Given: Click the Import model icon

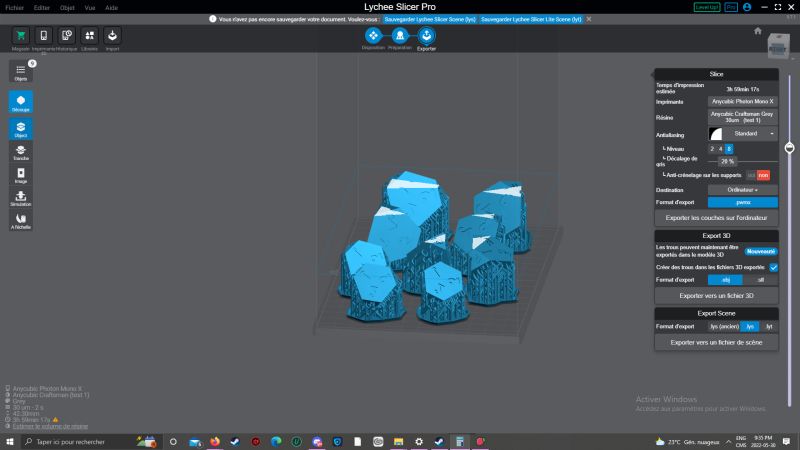Looking at the screenshot, I should tap(112, 36).
